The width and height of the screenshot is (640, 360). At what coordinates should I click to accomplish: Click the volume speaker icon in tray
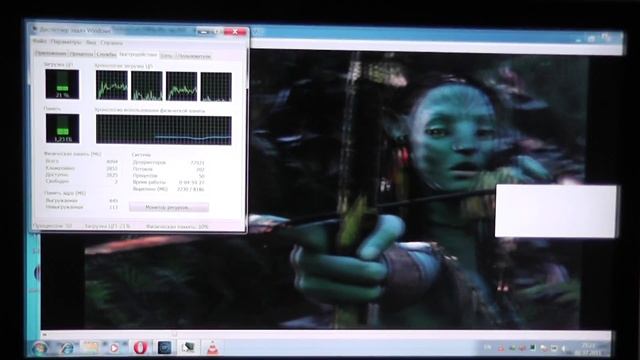click(x=564, y=349)
